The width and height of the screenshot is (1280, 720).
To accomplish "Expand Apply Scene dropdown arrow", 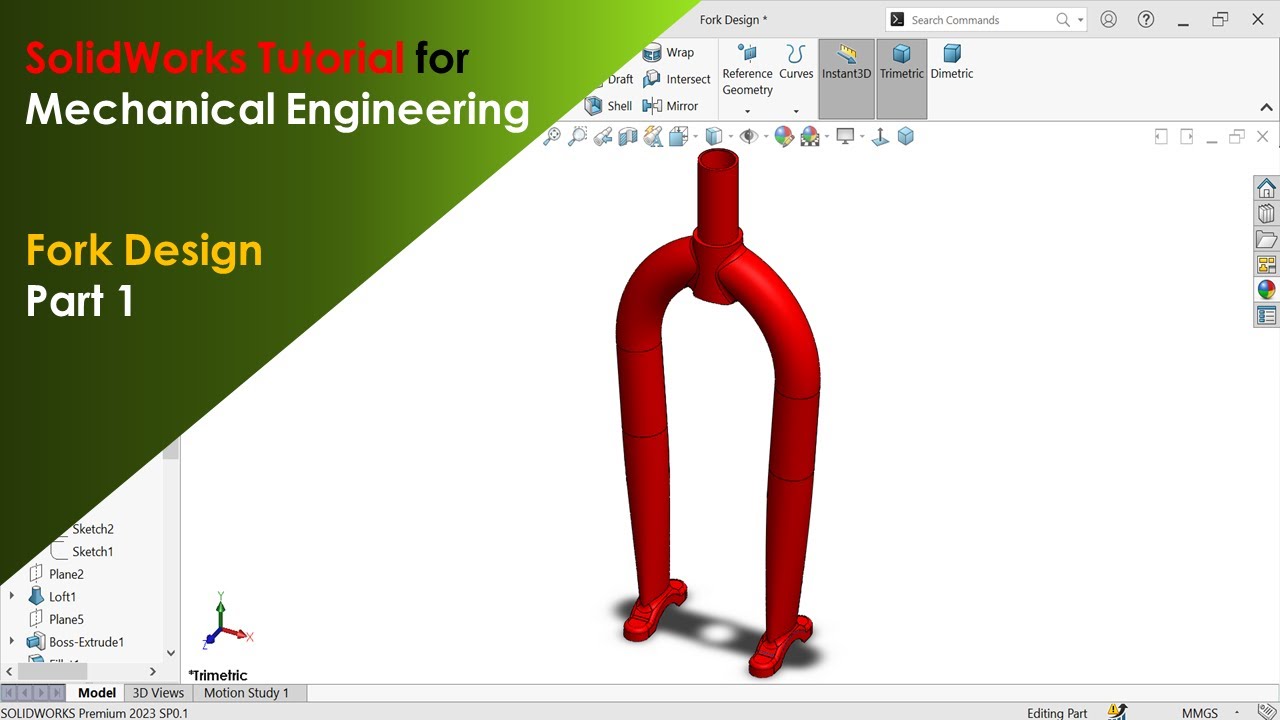I will pyautogui.click(x=826, y=137).
